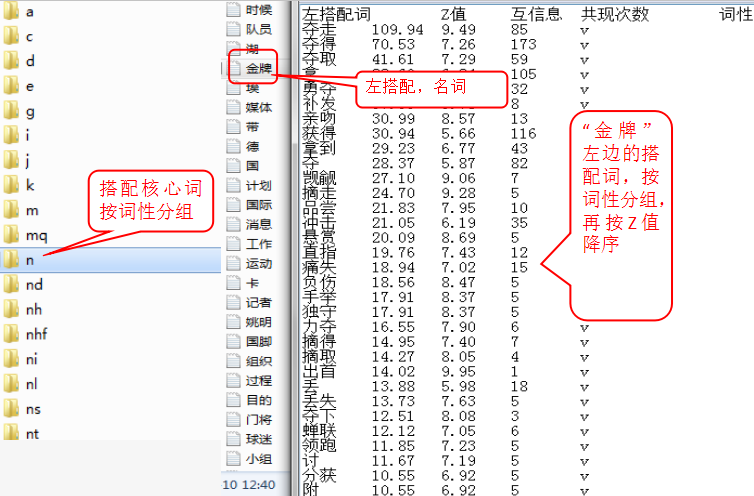Select the 'ni' folder icon
Screen dimensions: 754x496
tap(11, 359)
